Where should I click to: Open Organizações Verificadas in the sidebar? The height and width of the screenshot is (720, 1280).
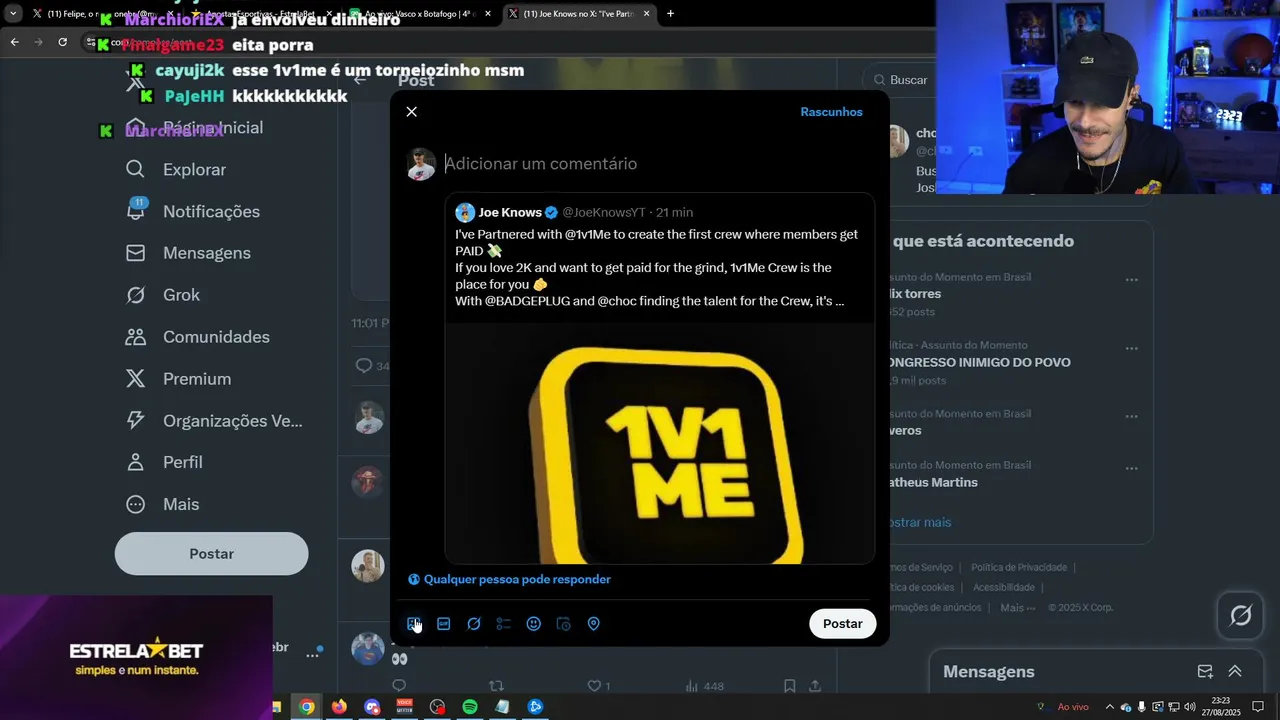(214, 421)
